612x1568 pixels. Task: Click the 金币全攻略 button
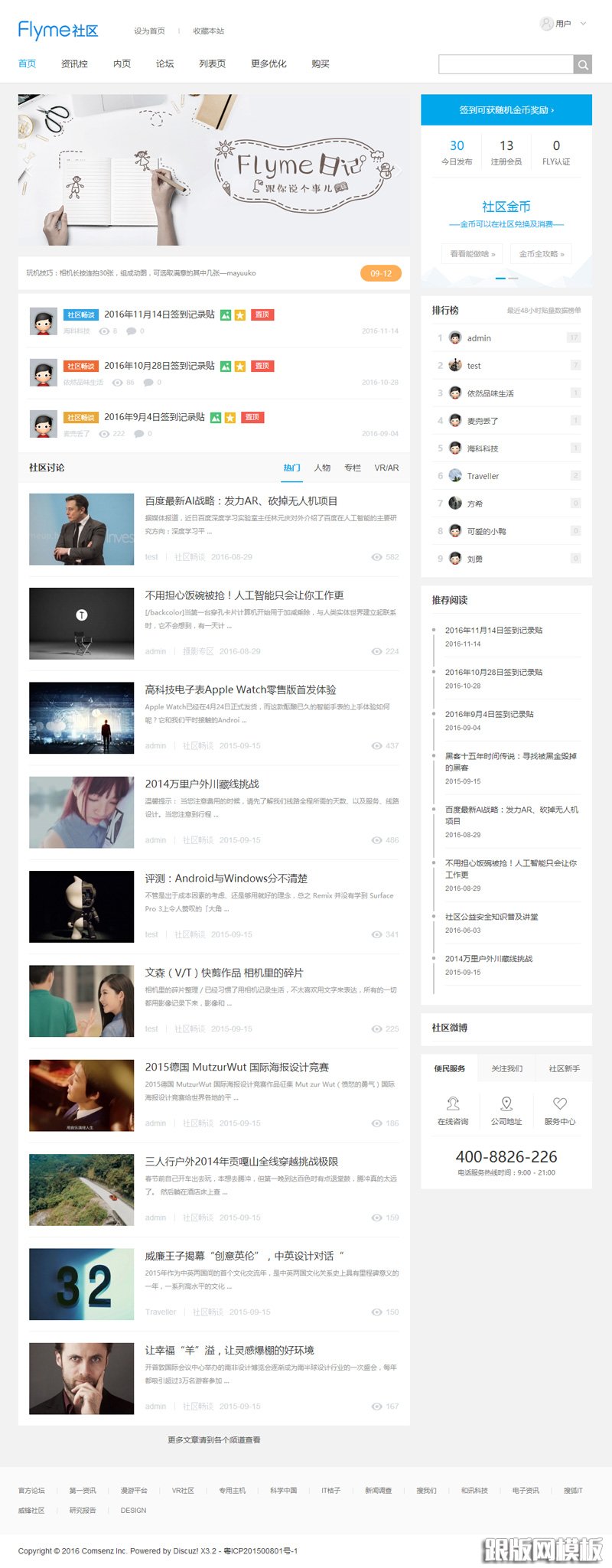(542, 253)
